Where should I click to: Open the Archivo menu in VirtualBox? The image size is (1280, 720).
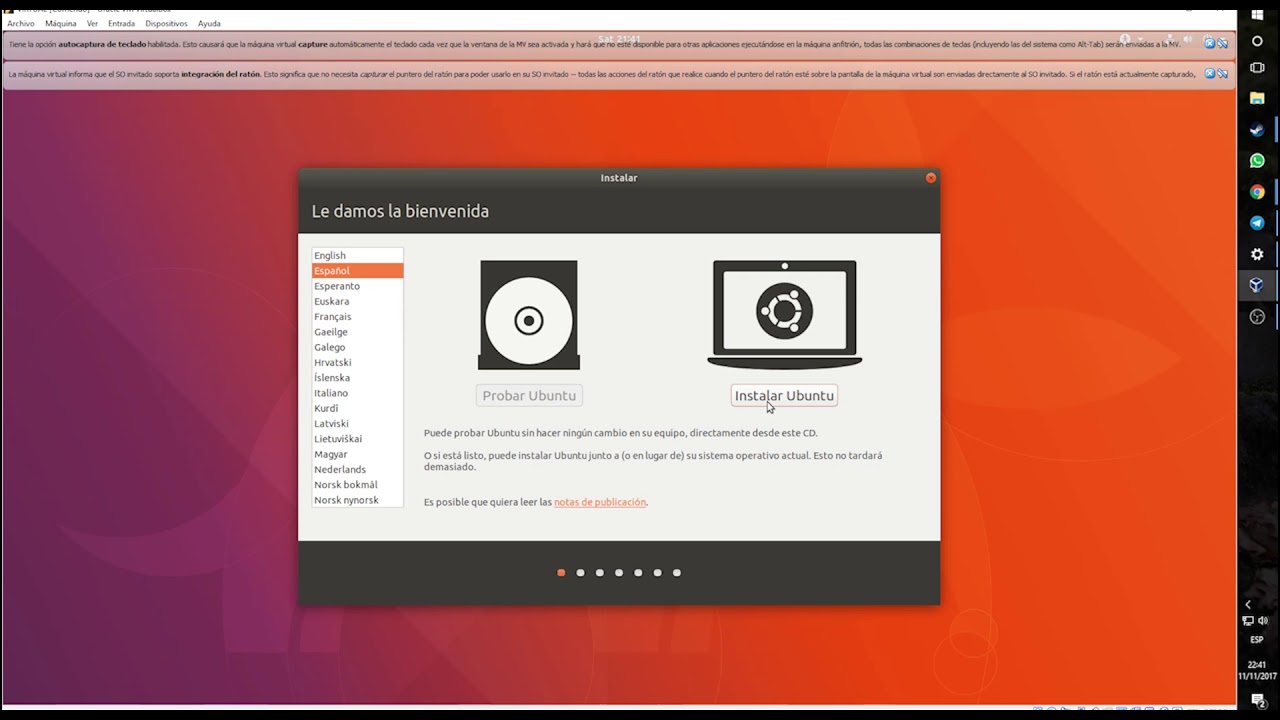point(20,23)
